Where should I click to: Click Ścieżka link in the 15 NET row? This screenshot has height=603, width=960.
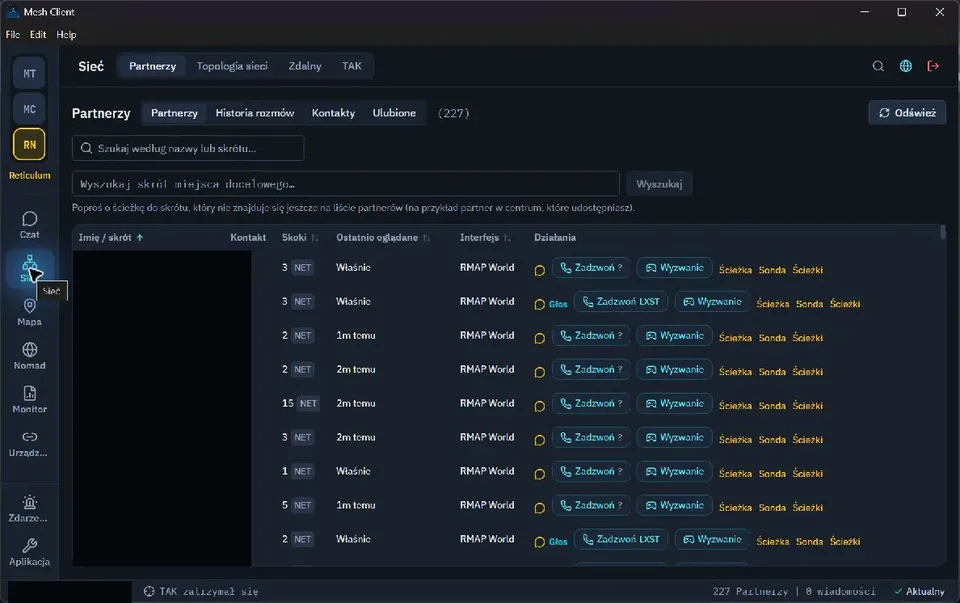pyautogui.click(x=735, y=406)
